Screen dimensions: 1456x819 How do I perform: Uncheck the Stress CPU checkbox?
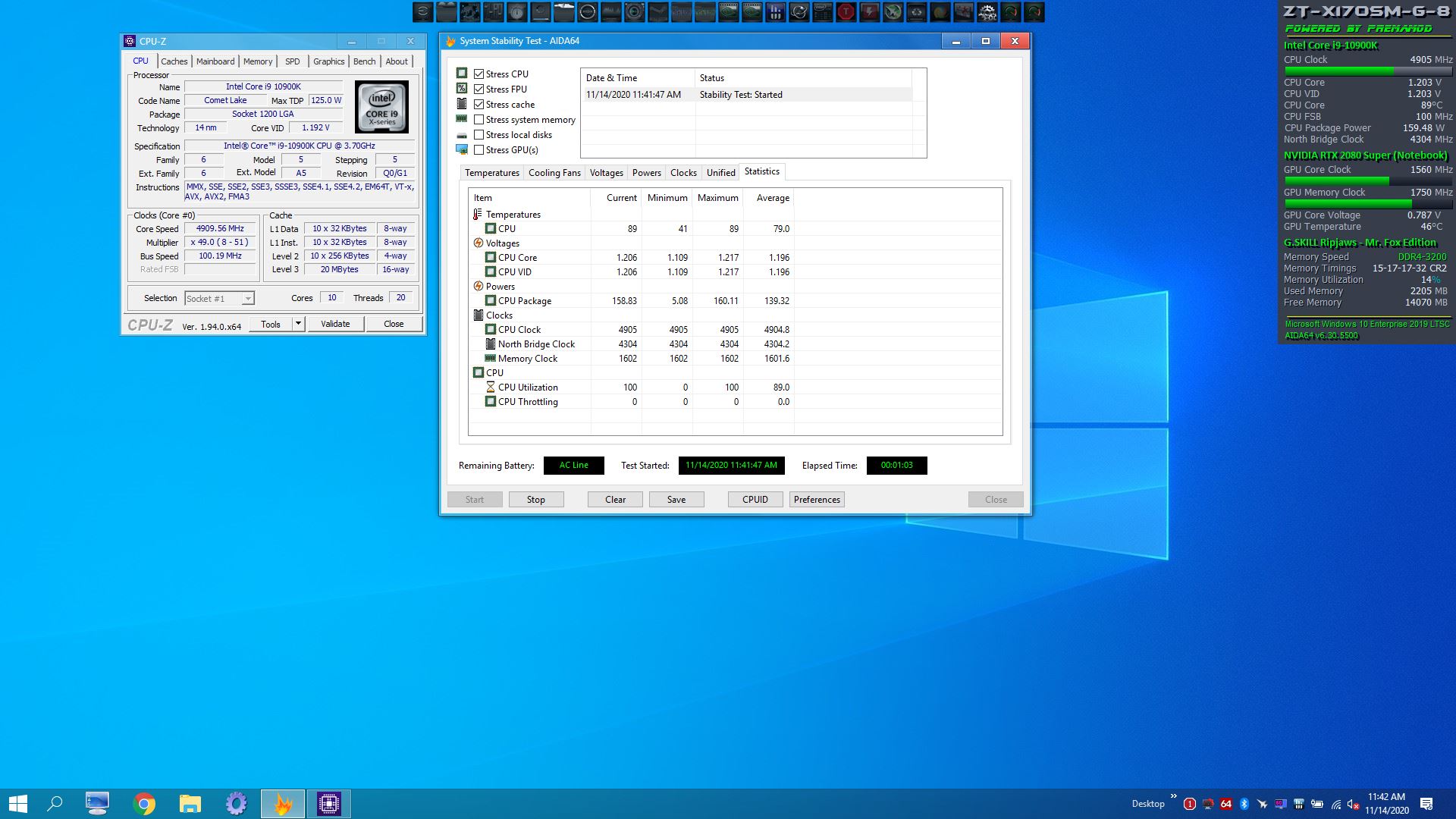point(479,74)
